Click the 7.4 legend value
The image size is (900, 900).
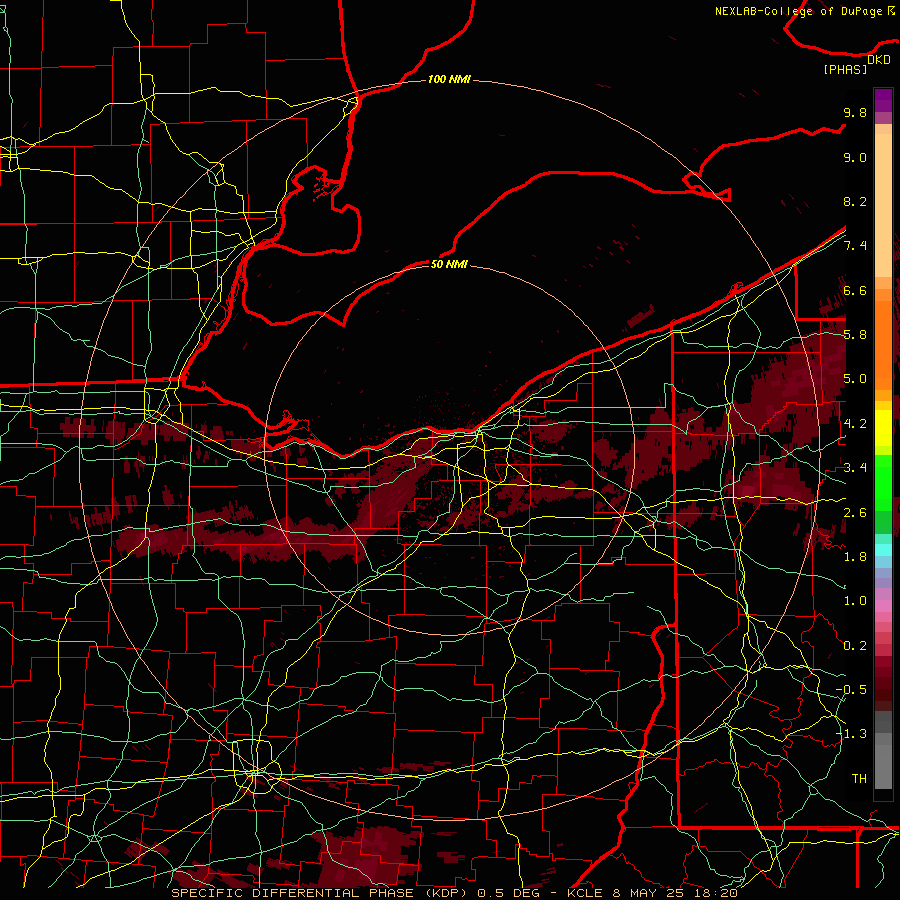pos(855,246)
